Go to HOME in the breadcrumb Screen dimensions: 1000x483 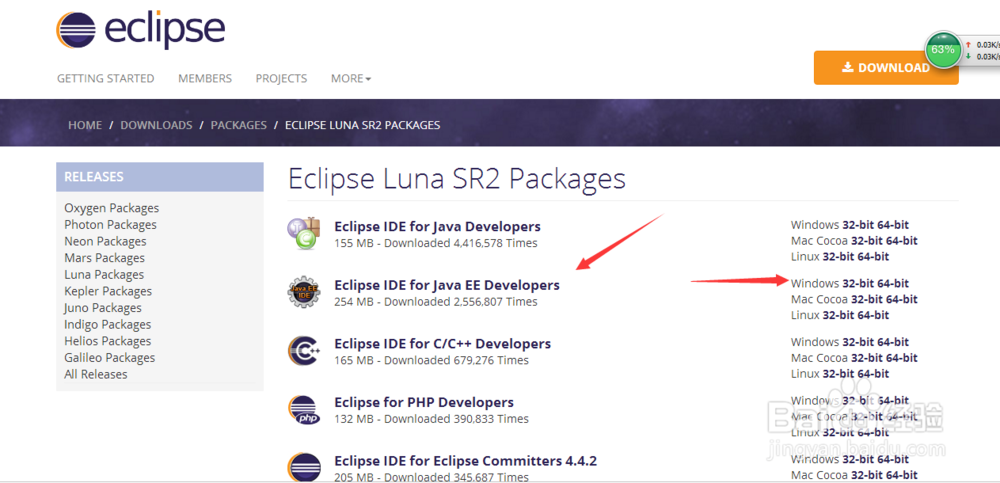pyautogui.click(x=85, y=125)
